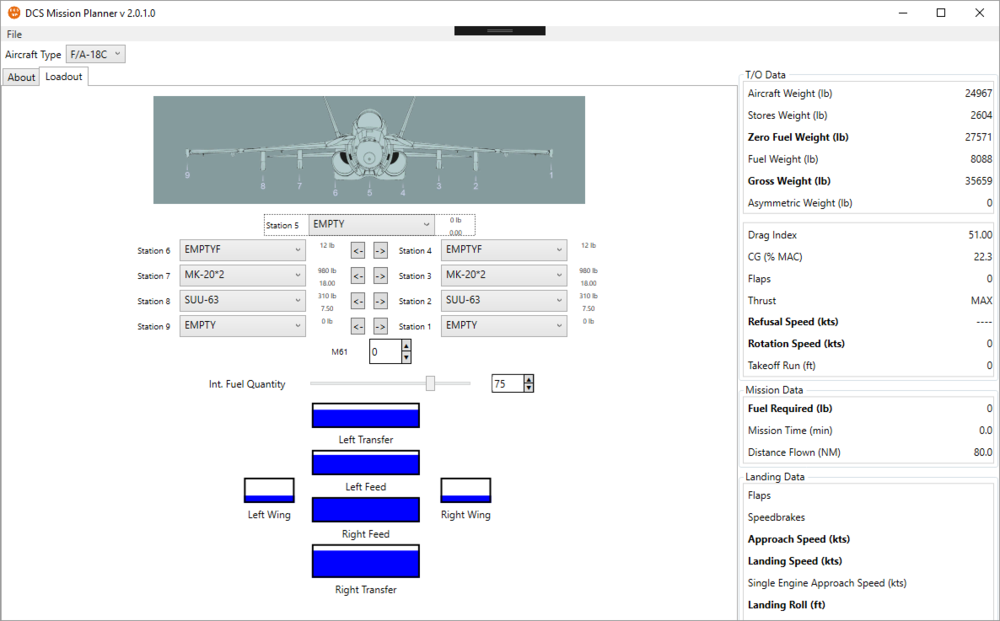The width and height of the screenshot is (1000, 621).
Task: Decrease M61 rounds with down arrow
Action: pyautogui.click(x=406, y=358)
